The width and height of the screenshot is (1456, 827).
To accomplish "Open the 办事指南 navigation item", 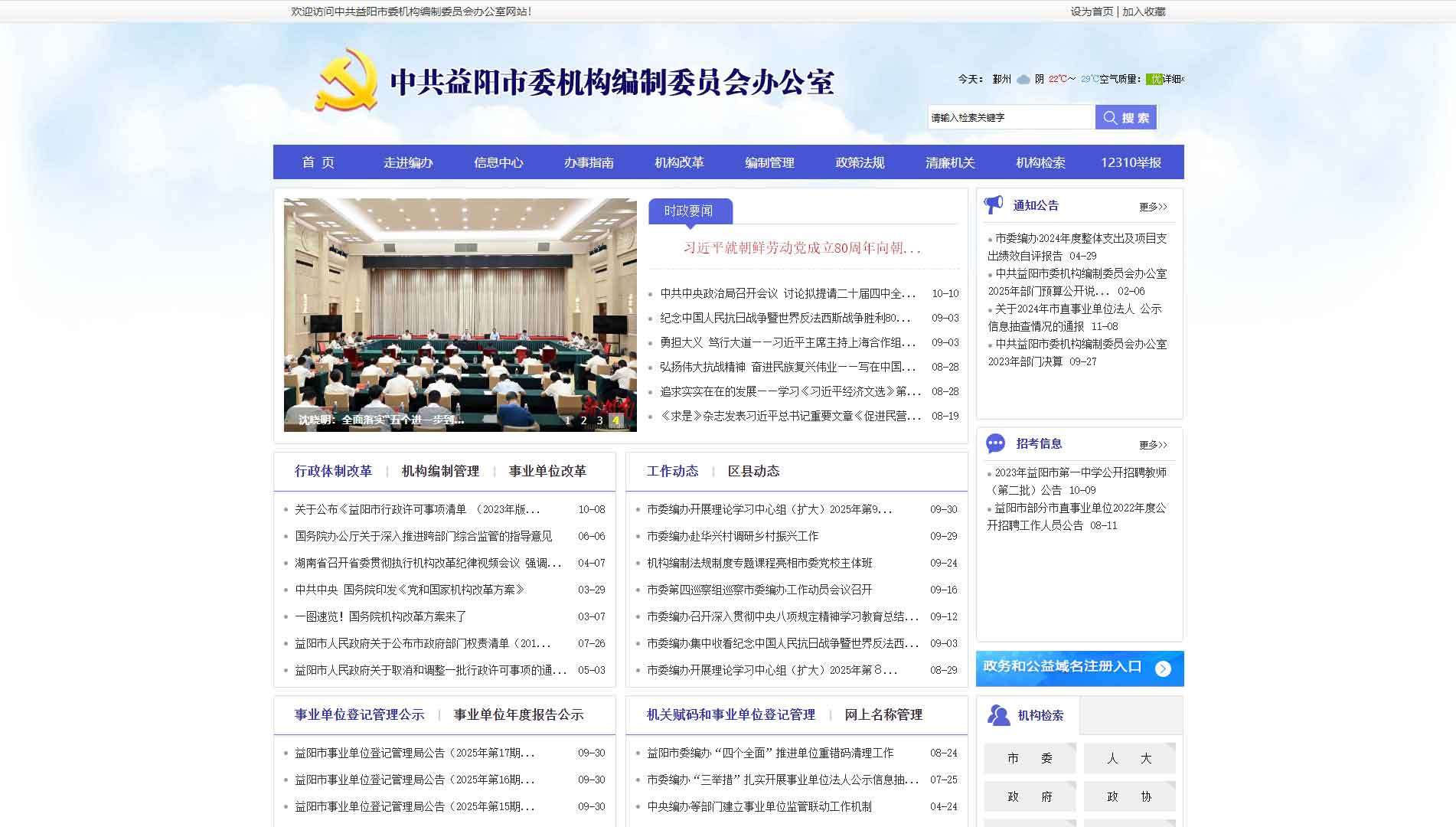I will point(589,162).
